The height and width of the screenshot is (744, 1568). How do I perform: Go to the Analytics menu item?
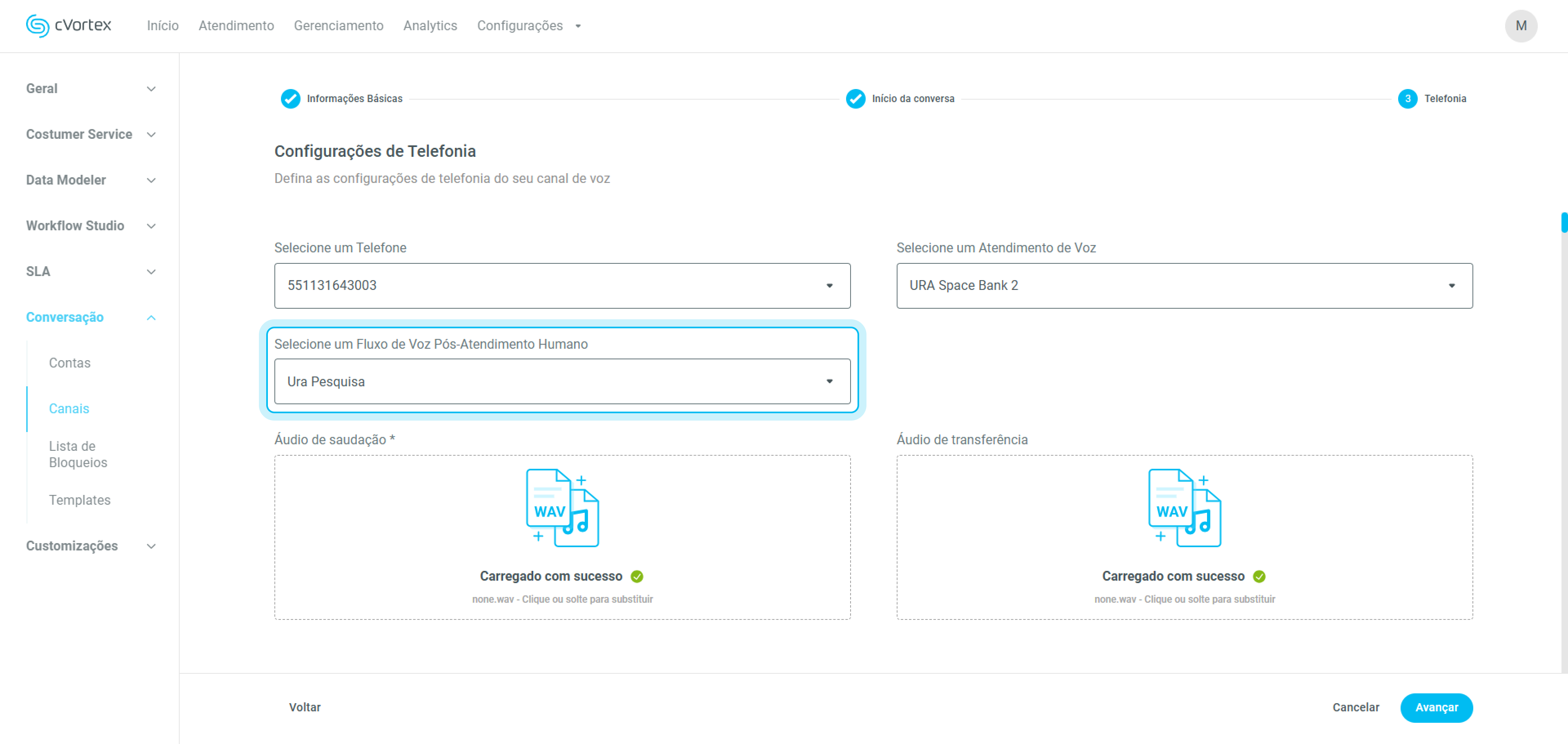[430, 26]
